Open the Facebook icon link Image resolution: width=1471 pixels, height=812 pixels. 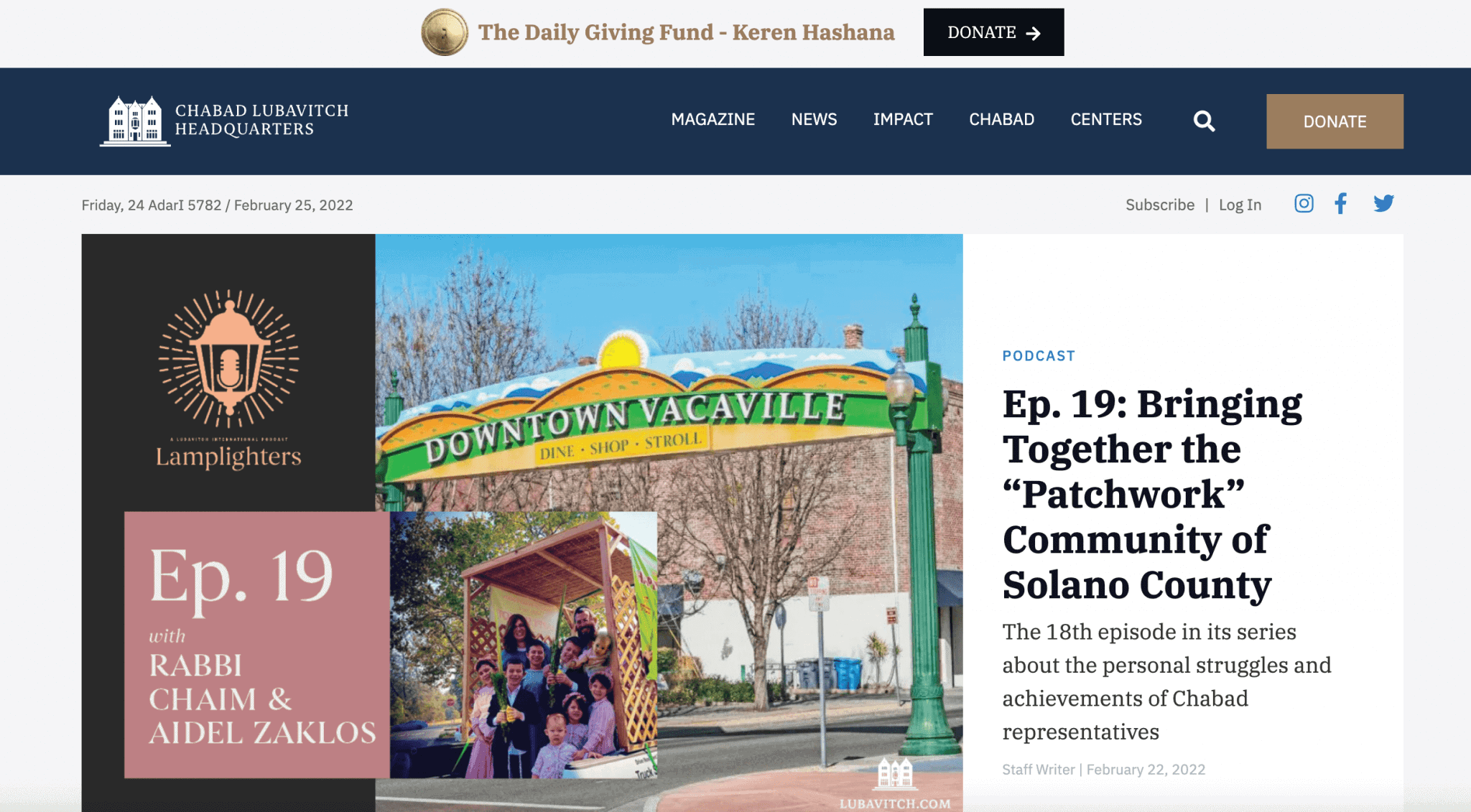click(1340, 204)
